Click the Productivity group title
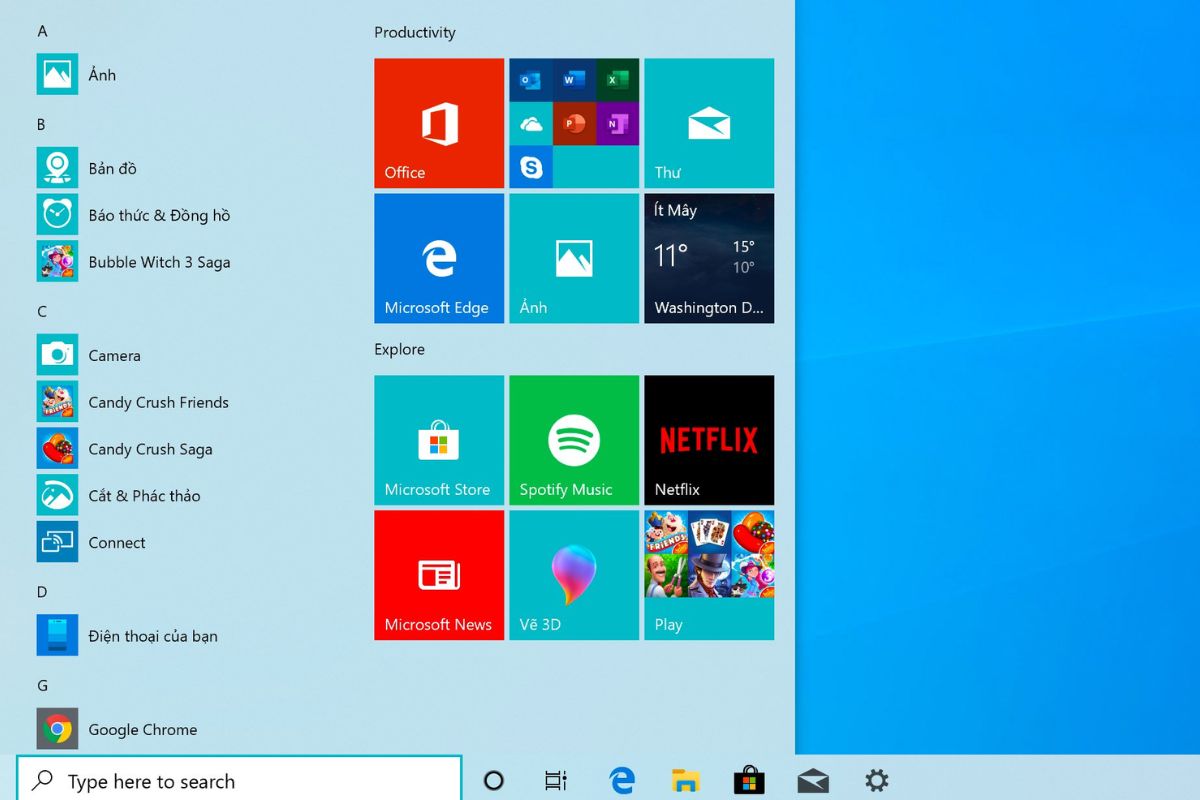This screenshot has width=1200, height=800. click(415, 32)
